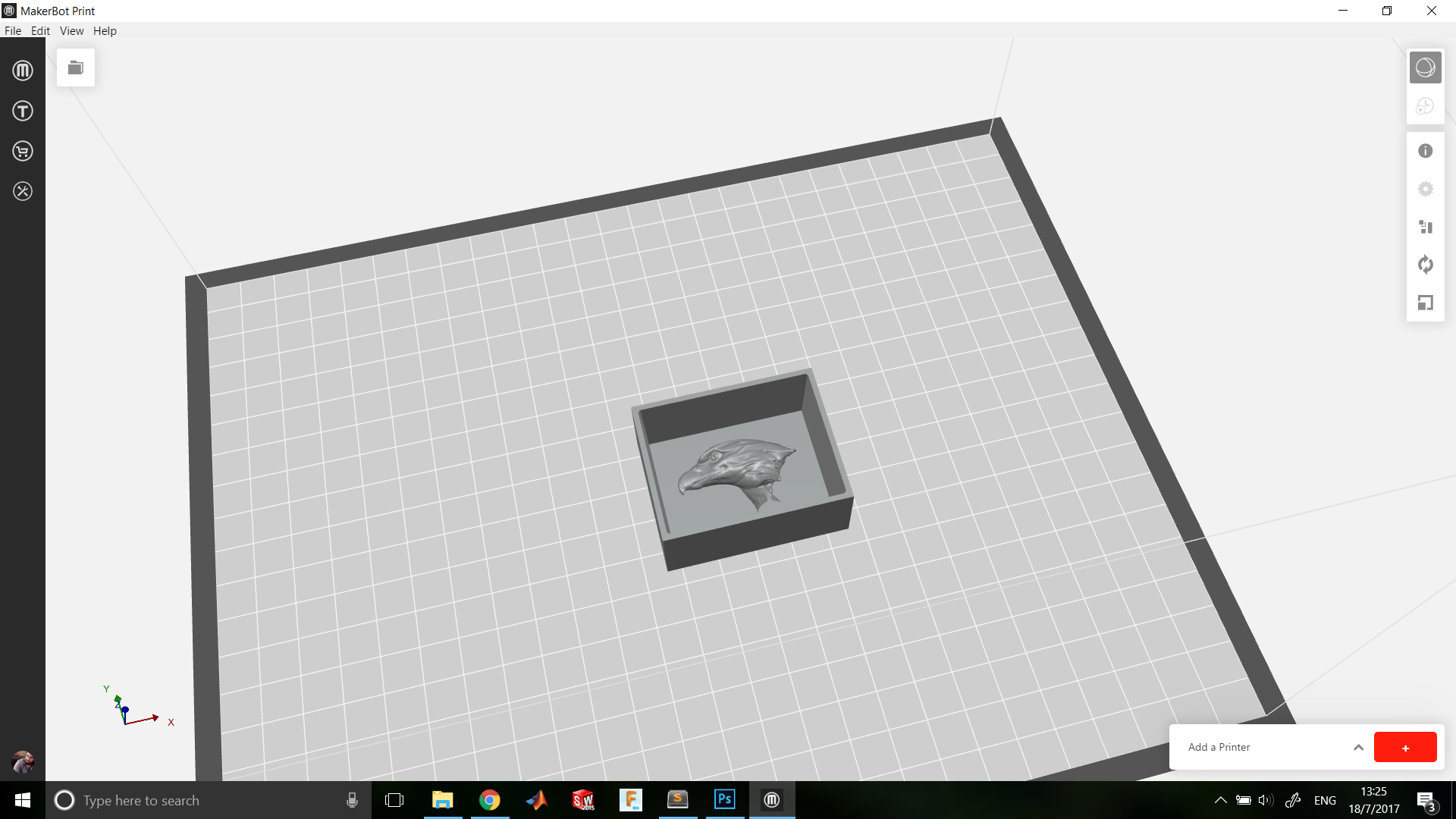This screenshot has height=819, width=1456.
Task: Expand the printer list chevron arrow
Action: tap(1358, 748)
